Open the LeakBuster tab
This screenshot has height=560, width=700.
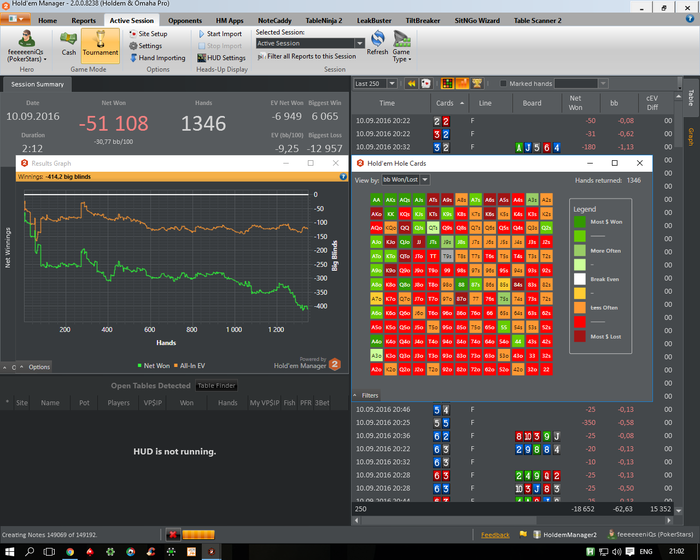(374, 21)
